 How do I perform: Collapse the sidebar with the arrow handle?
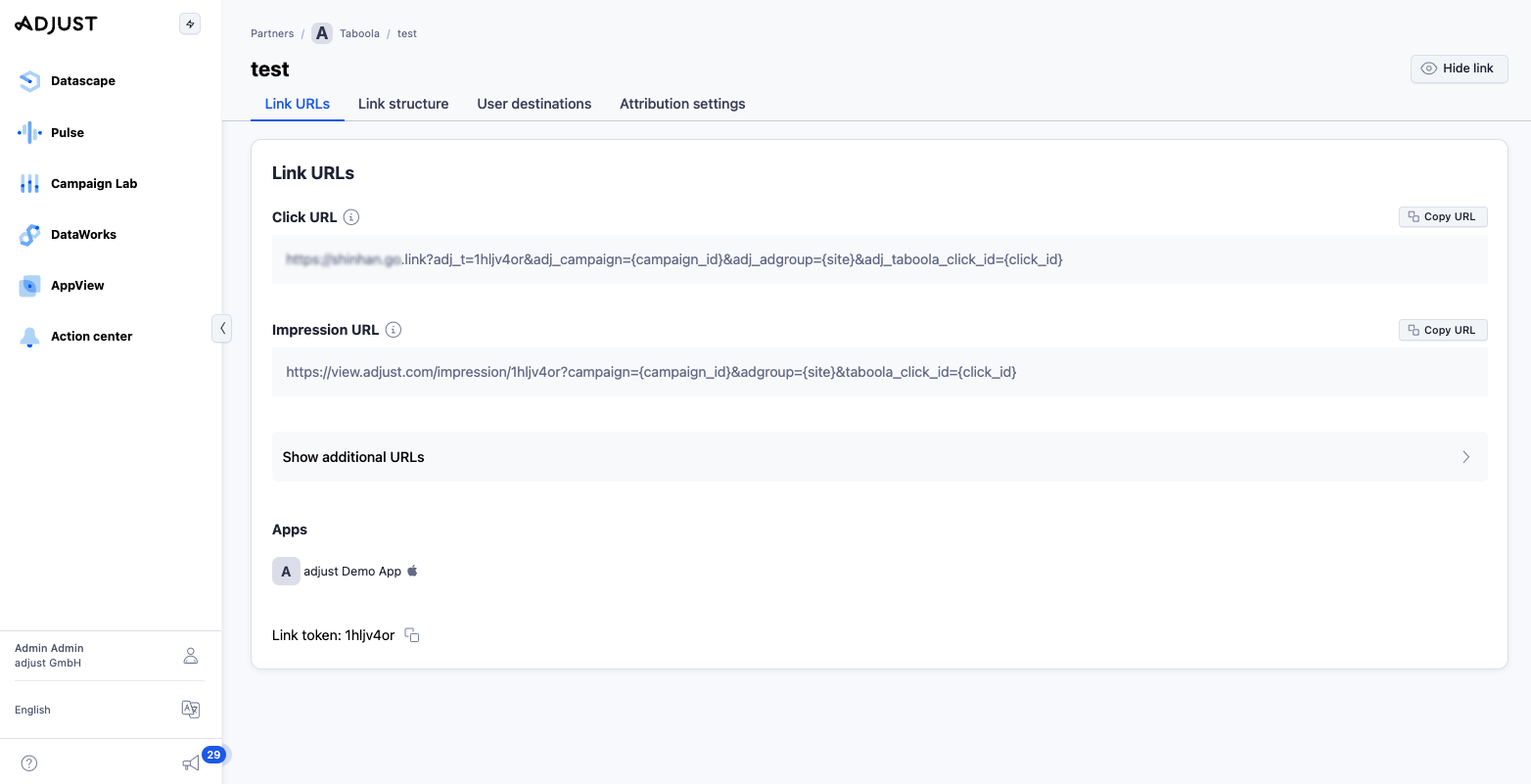coord(222,329)
